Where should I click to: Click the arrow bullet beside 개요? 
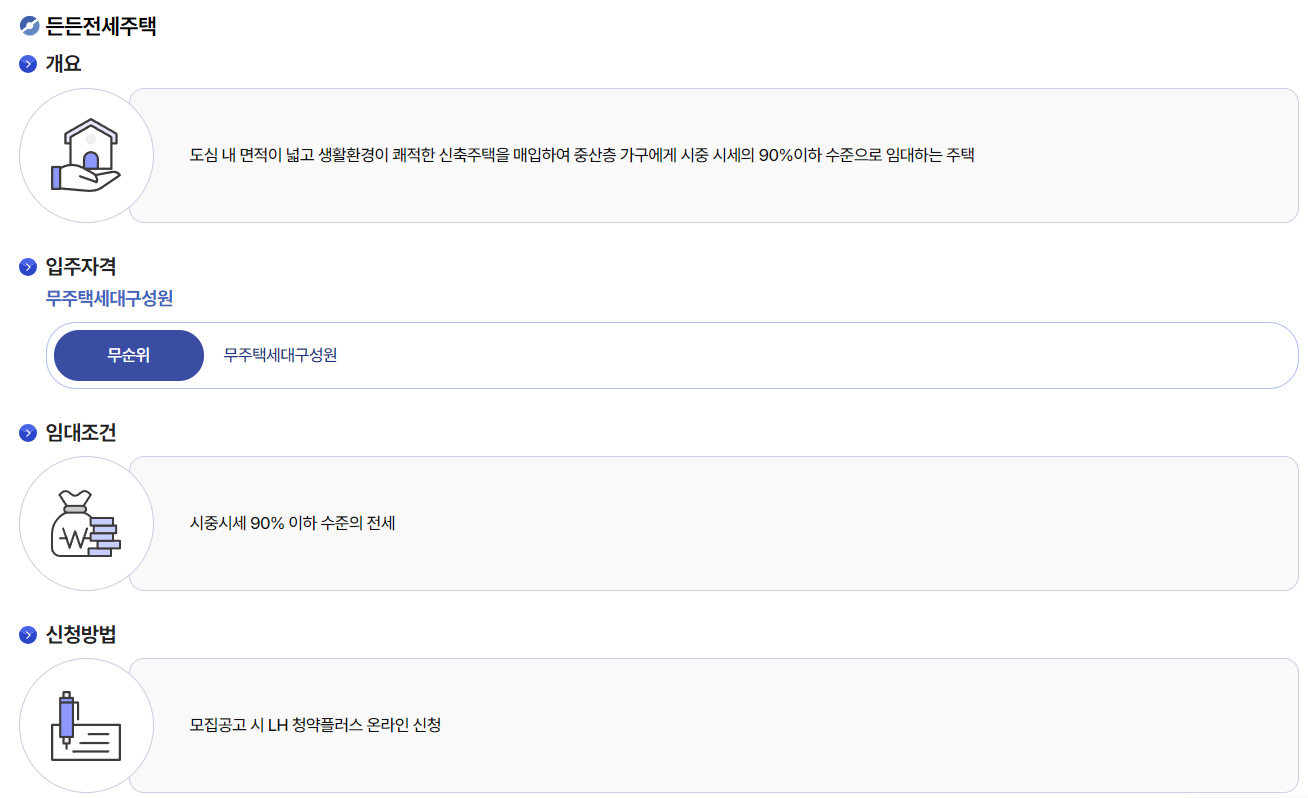pos(28,65)
